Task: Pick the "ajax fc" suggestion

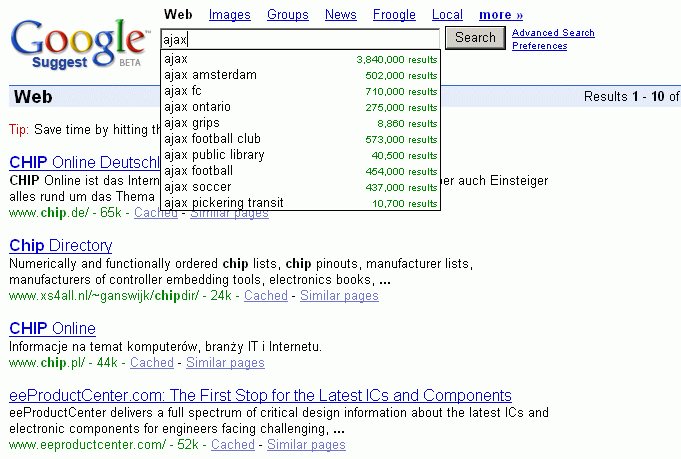Action: [x=301, y=91]
